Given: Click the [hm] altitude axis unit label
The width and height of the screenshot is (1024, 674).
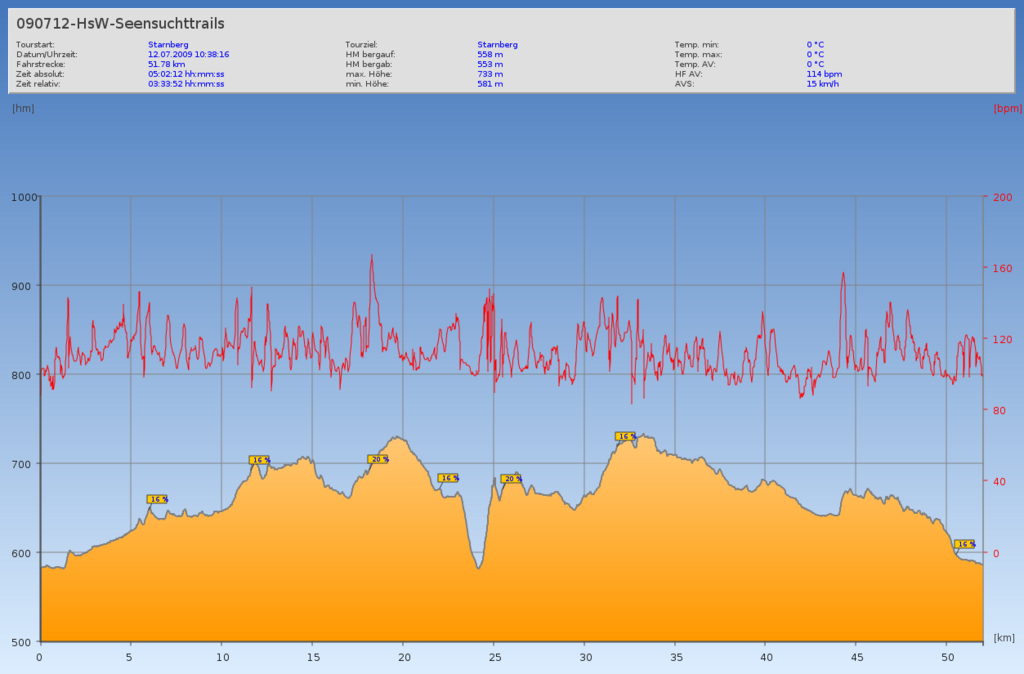Looking at the screenshot, I should (x=23, y=108).
